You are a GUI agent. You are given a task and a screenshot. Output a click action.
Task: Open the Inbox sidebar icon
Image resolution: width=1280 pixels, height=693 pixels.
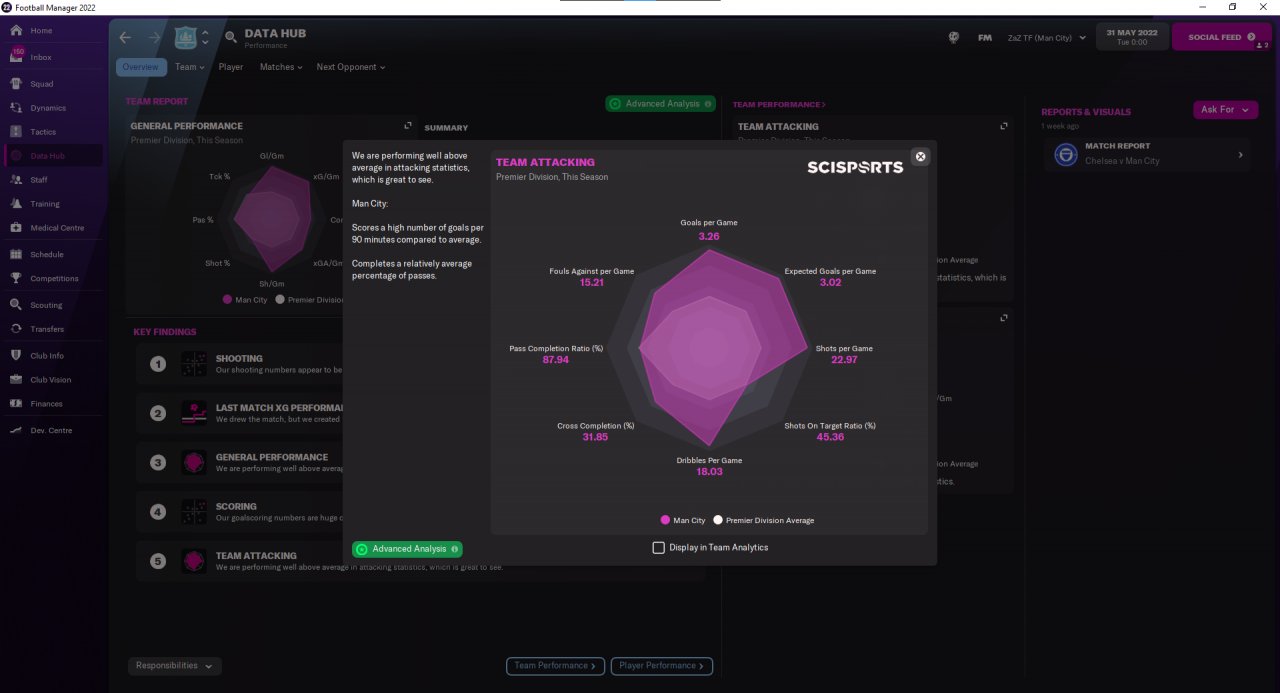pos(16,57)
